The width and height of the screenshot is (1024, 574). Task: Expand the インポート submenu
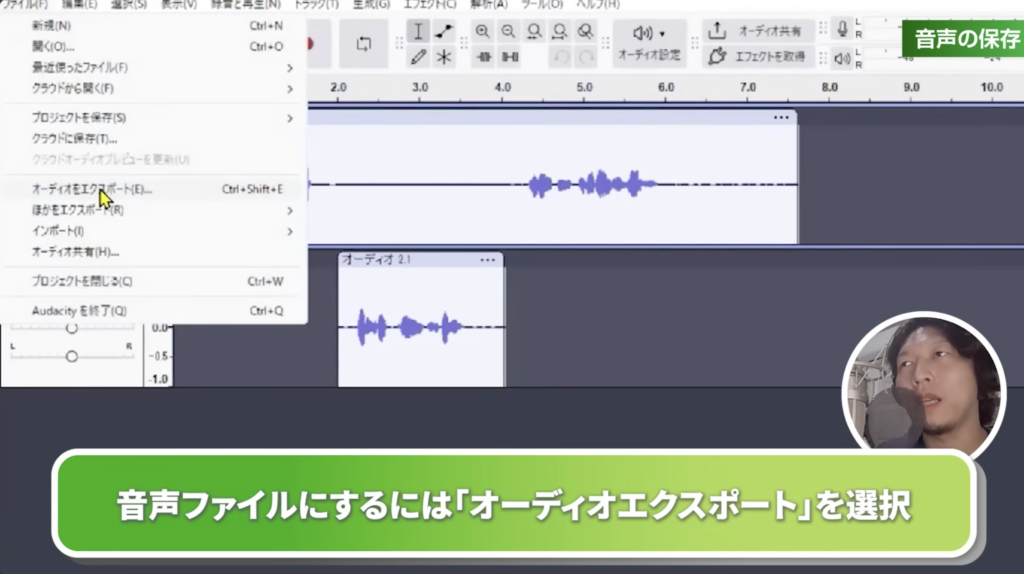pyautogui.click(x=160, y=231)
